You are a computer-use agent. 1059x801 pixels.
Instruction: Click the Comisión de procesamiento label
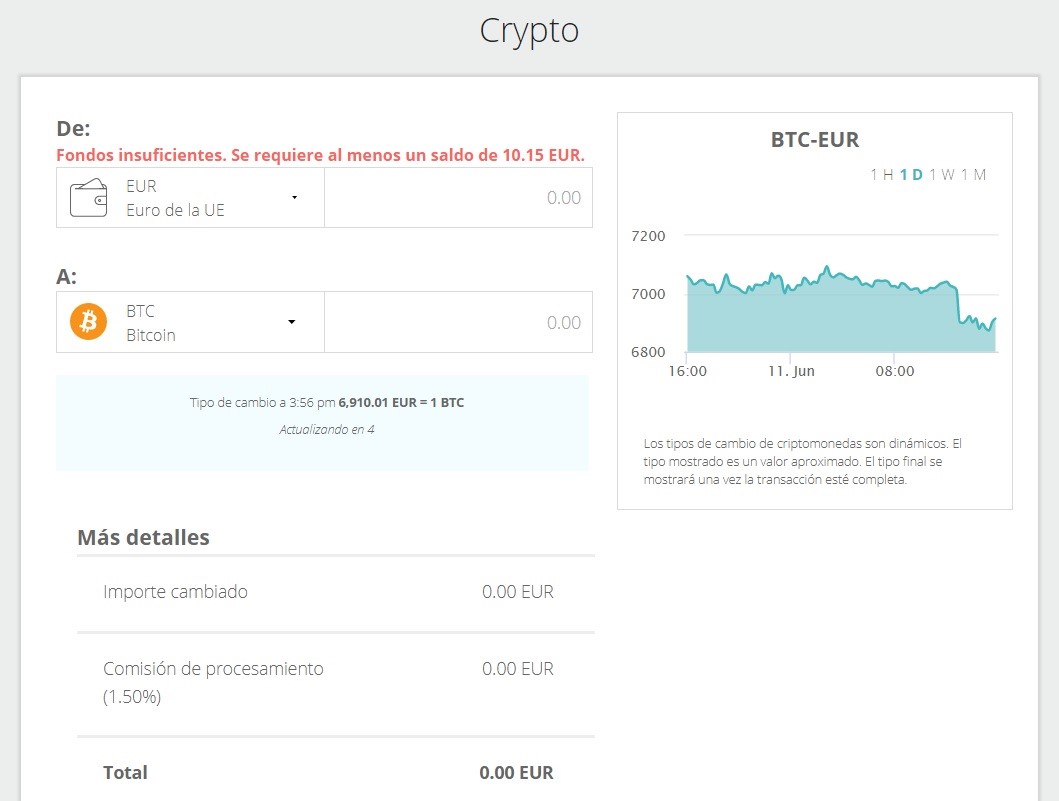click(213, 669)
